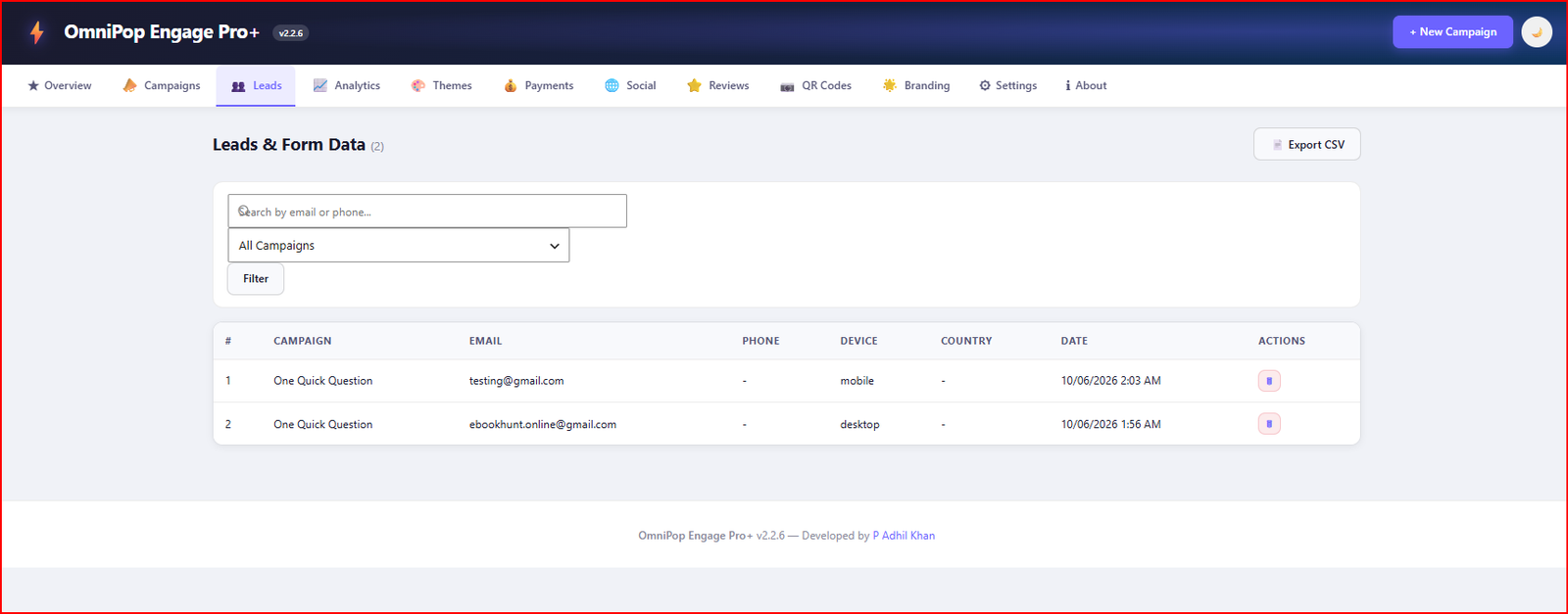Screen dimensions: 1568x614
Task: Toggle dark mode moon icon
Action: 1537,32
